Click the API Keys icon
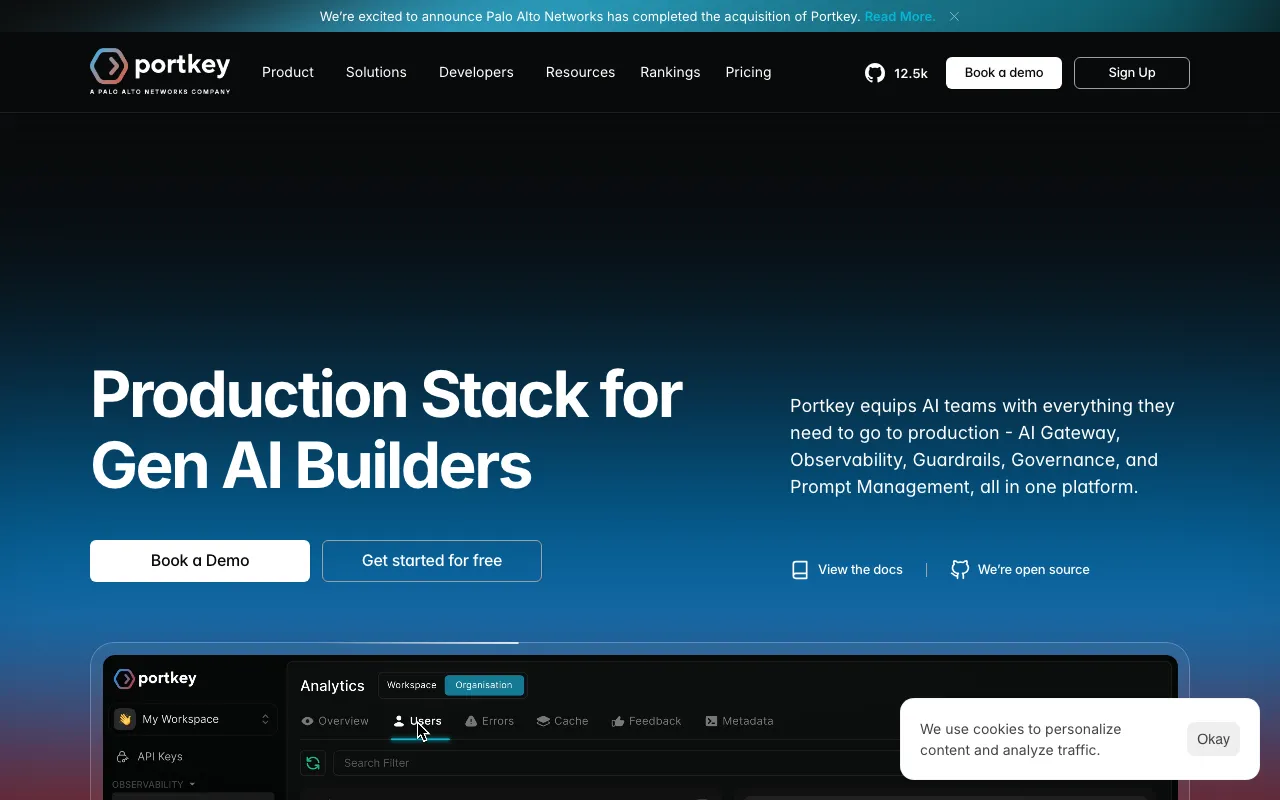Image resolution: width=1280 pixels, height=800 pixels. [x=122, y=757]
